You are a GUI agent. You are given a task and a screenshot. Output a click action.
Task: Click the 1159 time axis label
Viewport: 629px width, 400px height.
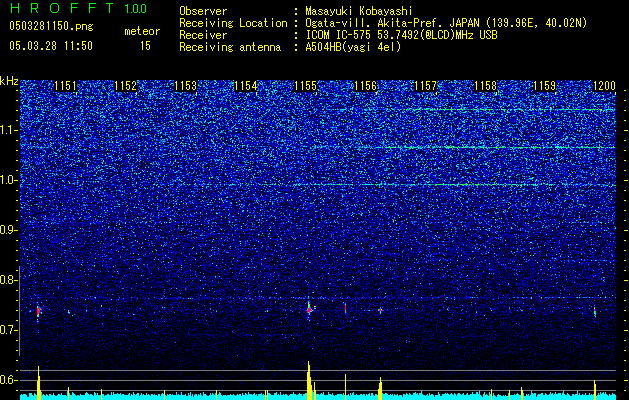click(x=545, y=86)
